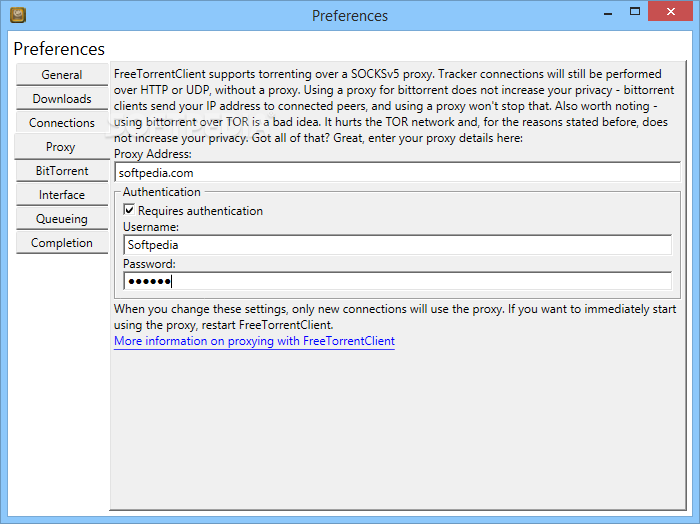Close the Preferences window

(x=671, y=12)
